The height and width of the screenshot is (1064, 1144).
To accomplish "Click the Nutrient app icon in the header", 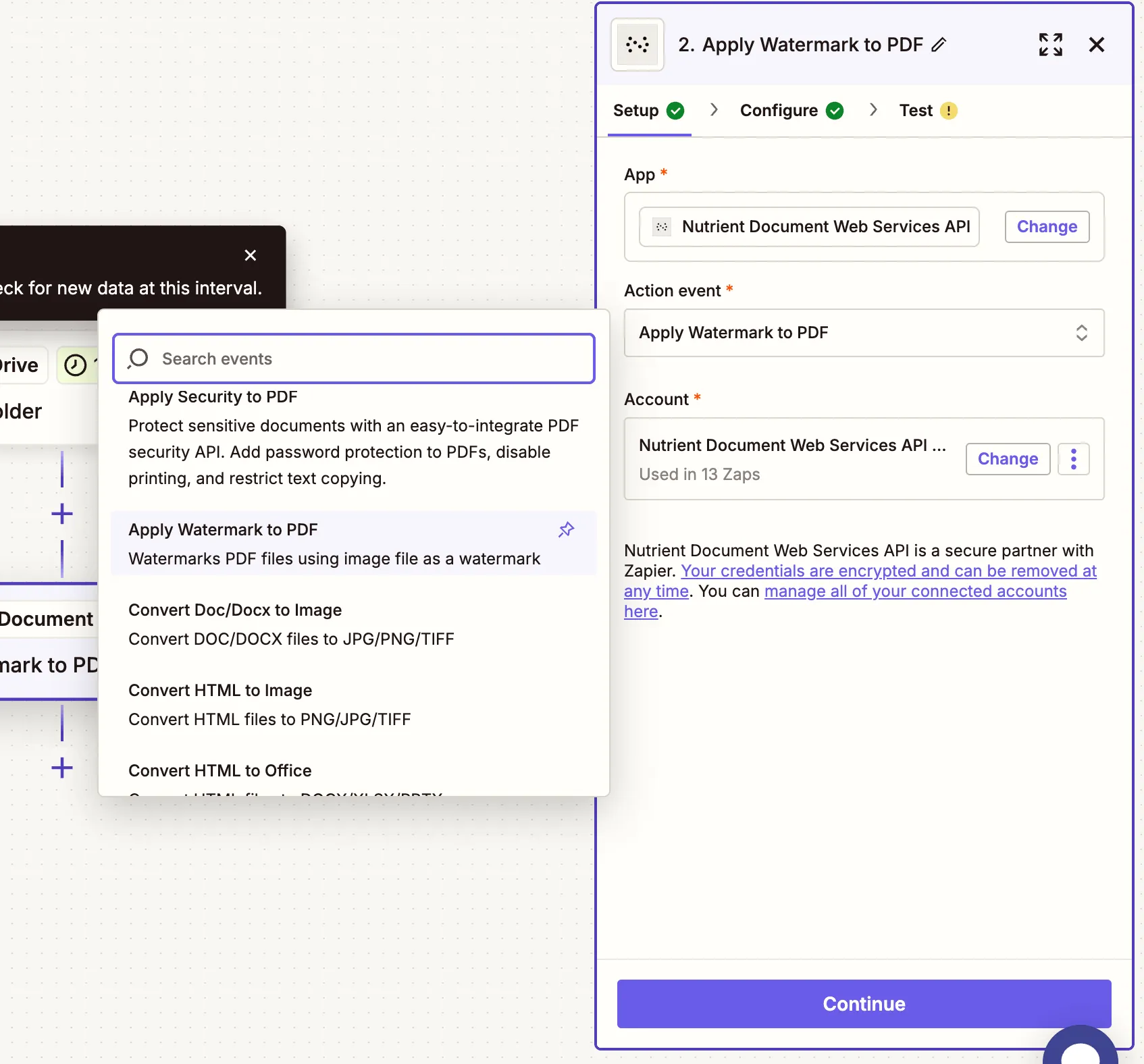I will click(637, 45).
